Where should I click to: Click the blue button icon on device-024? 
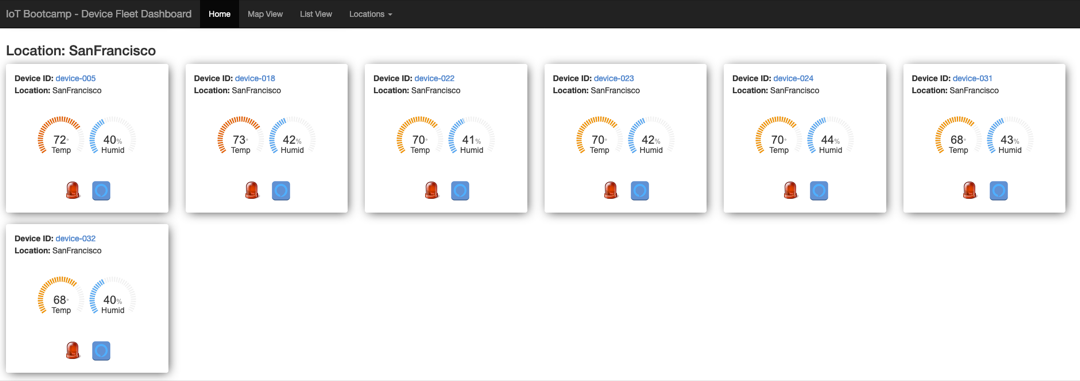pyautogui.click(x=819, y=191)
